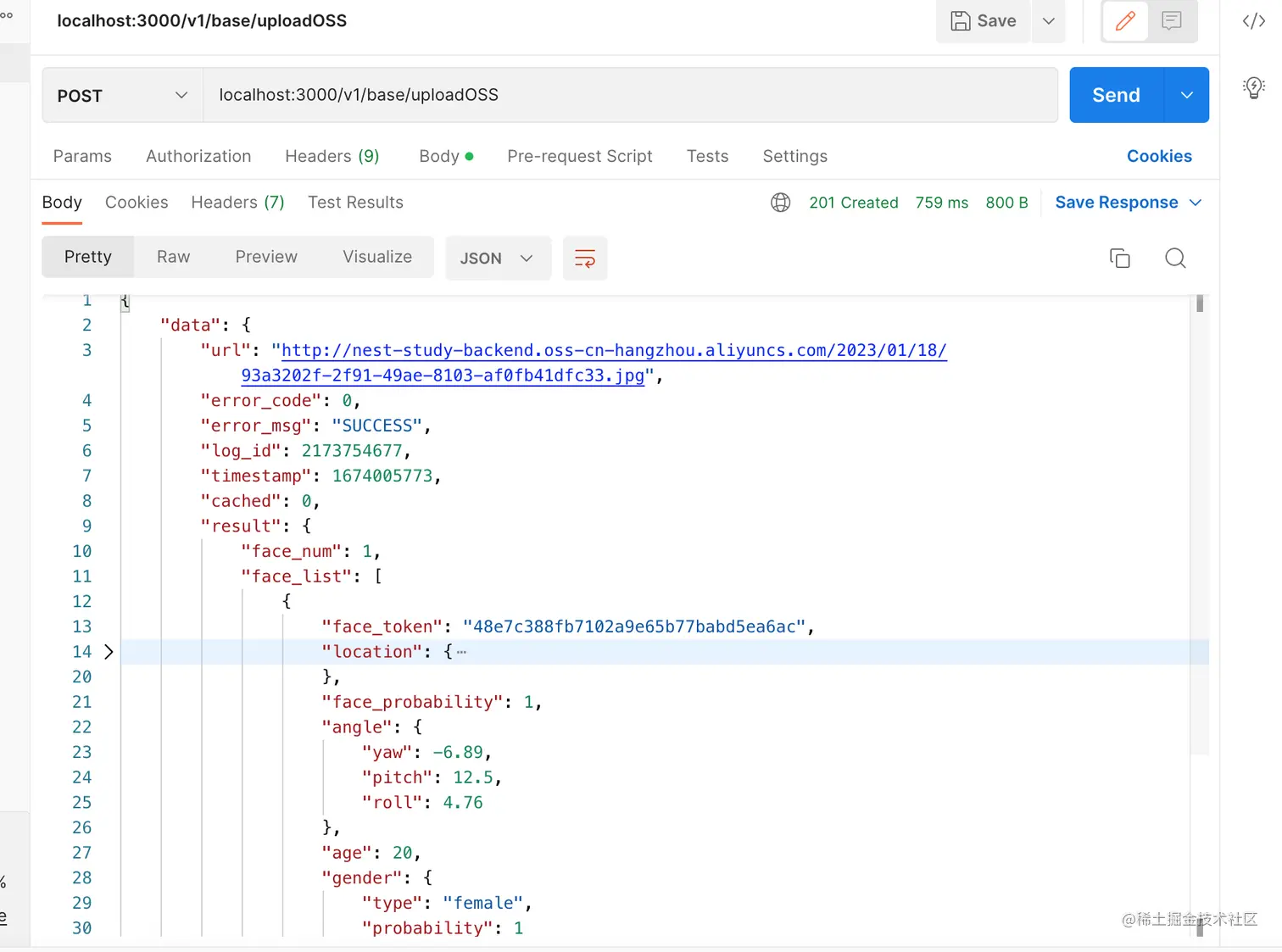Copy the response with copy icon
Viewport: 1282px width, 952px height.
[1120, 259]
